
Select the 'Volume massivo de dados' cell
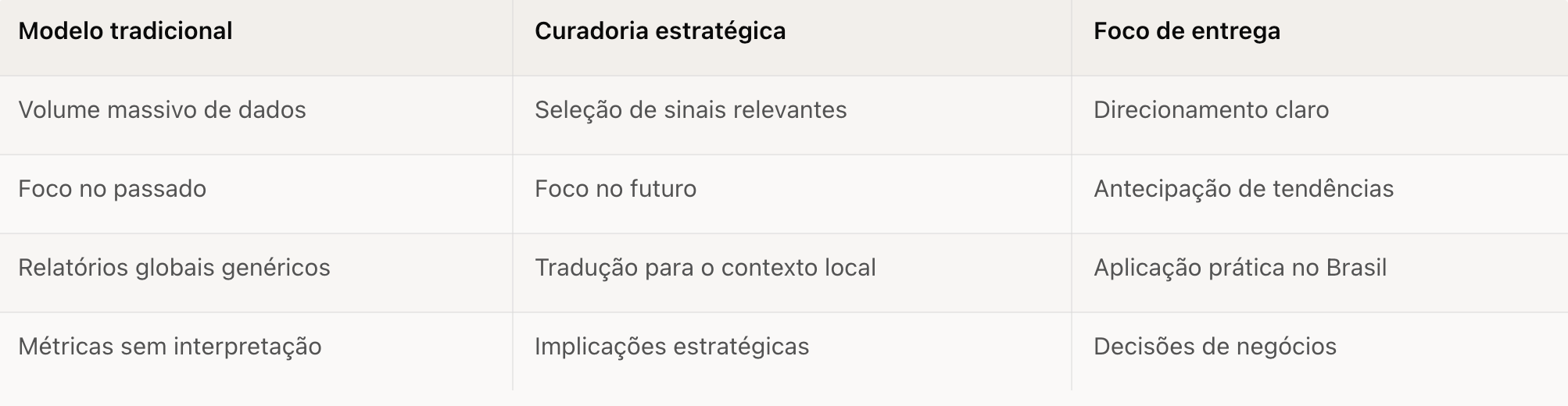click(x=162, y=110)
